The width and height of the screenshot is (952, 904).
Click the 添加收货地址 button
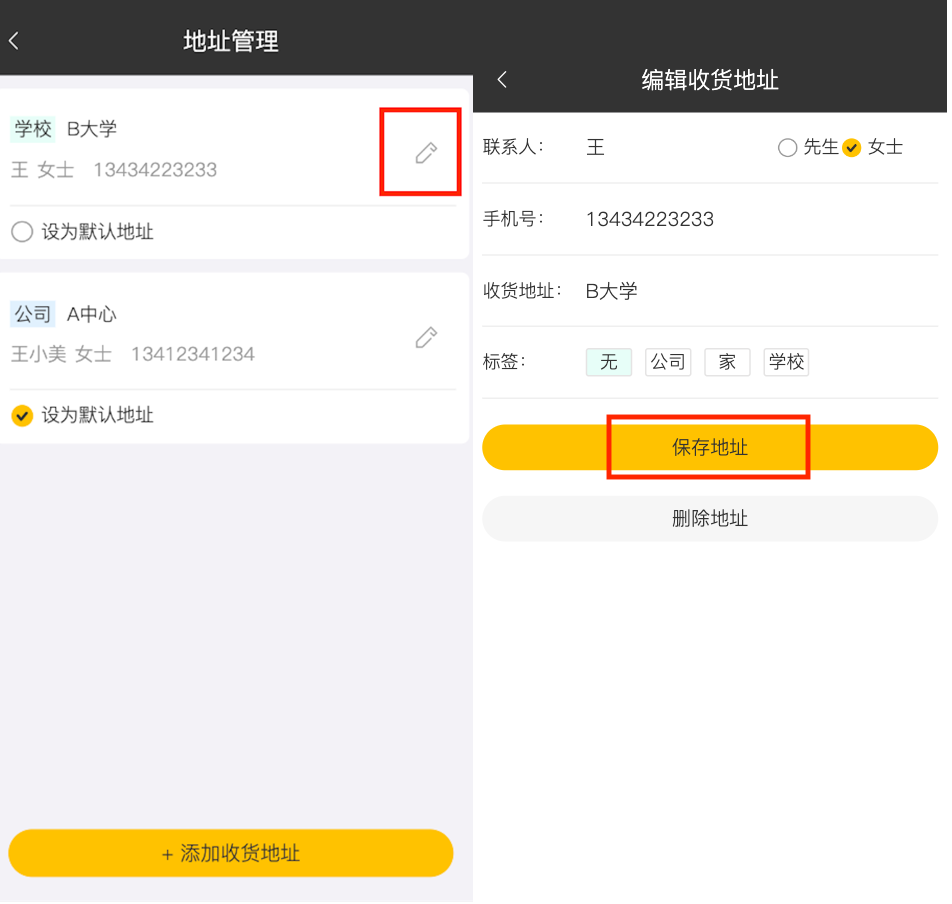[x=231, y=854]
